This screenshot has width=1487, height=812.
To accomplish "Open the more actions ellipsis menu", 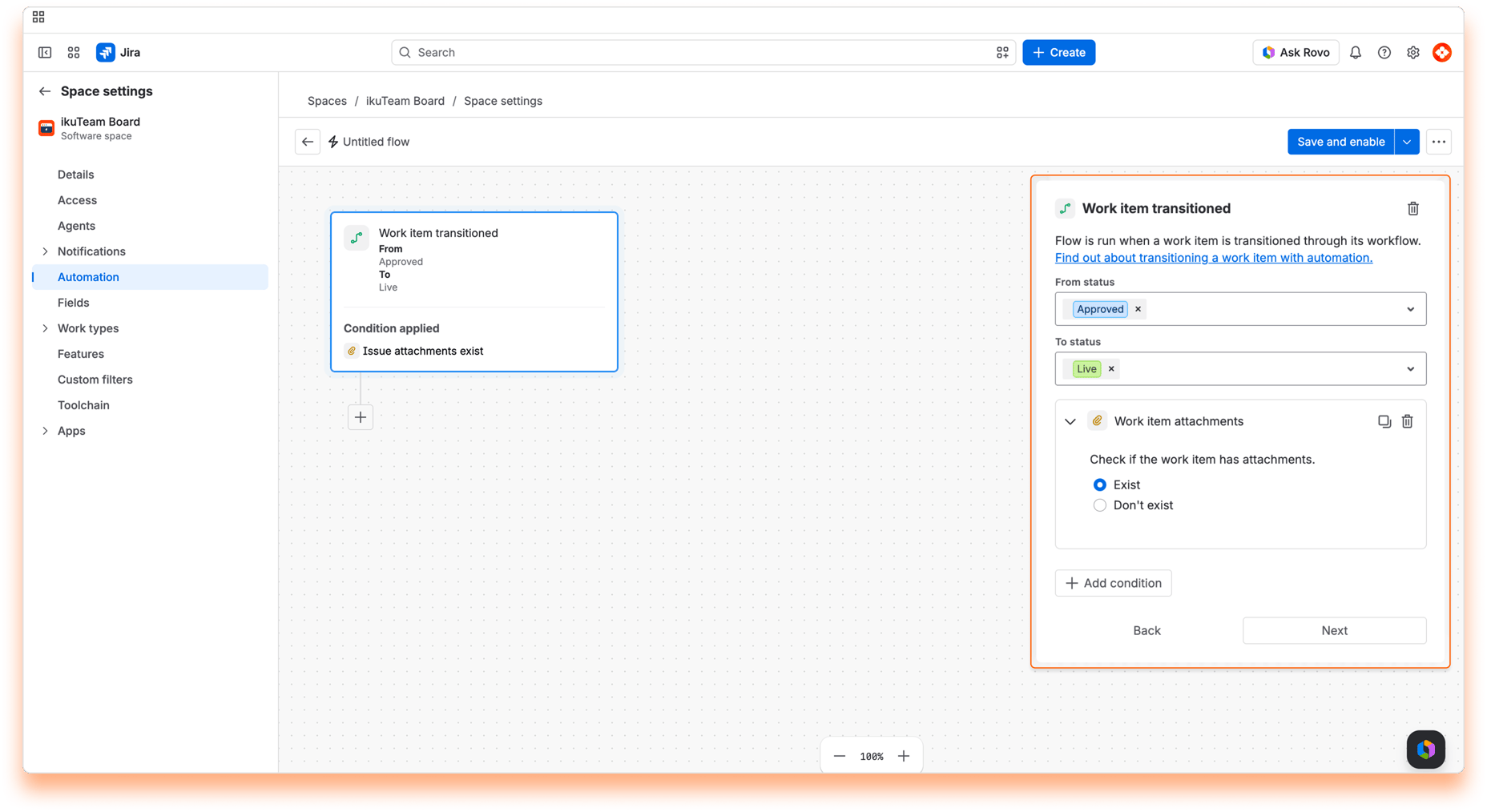I will (1439, 142).
